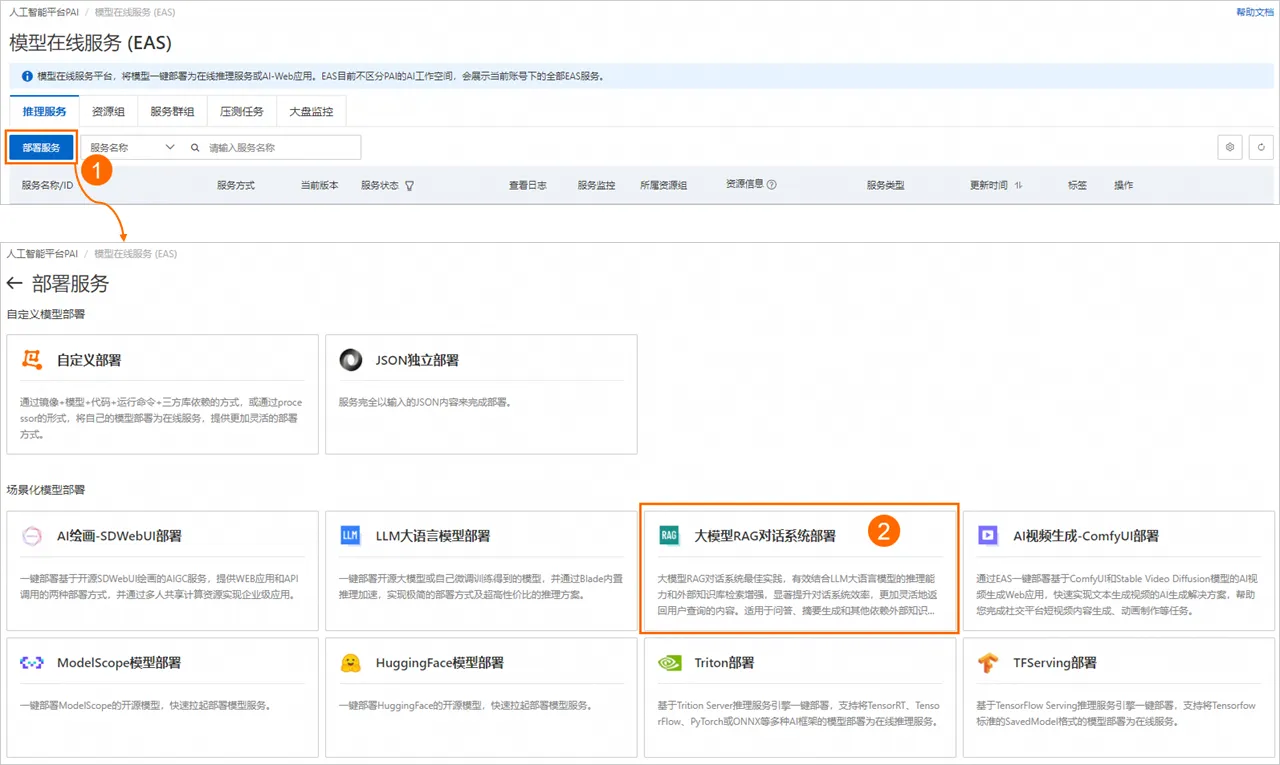Click the NVIDIA Triton部署 icon
Image resolution: width=1280 pixels, height=765 pixels.
(x=669, y=663)
